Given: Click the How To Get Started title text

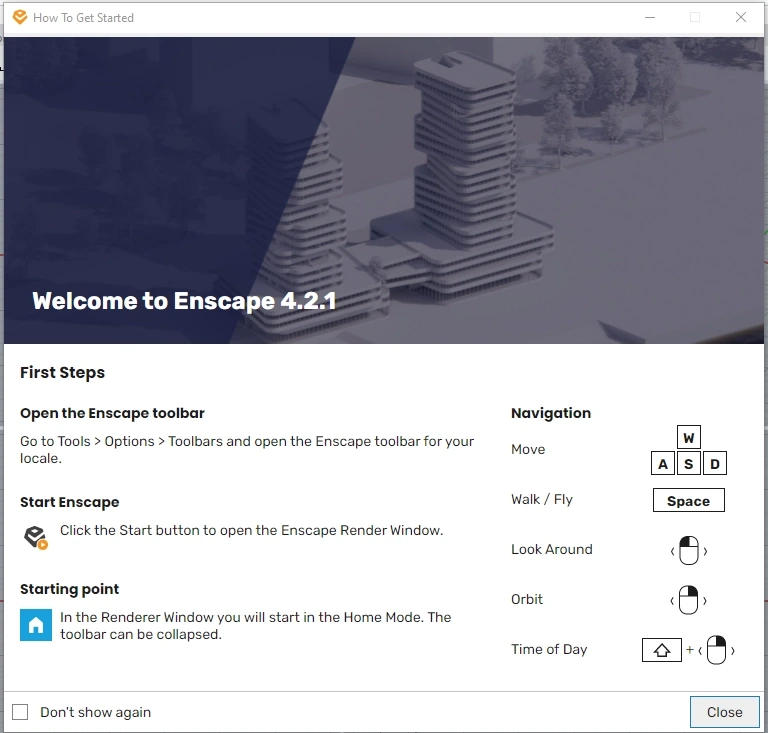Looking at the screenshot, I should [83, 18].
